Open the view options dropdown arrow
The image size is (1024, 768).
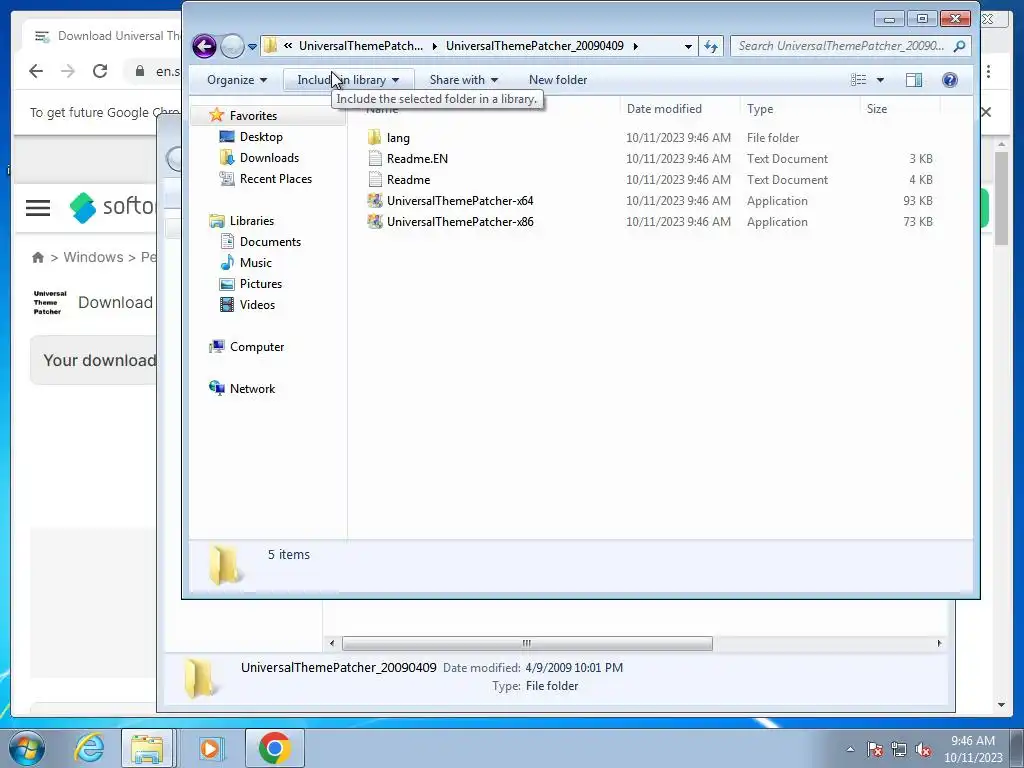[880, 80]
